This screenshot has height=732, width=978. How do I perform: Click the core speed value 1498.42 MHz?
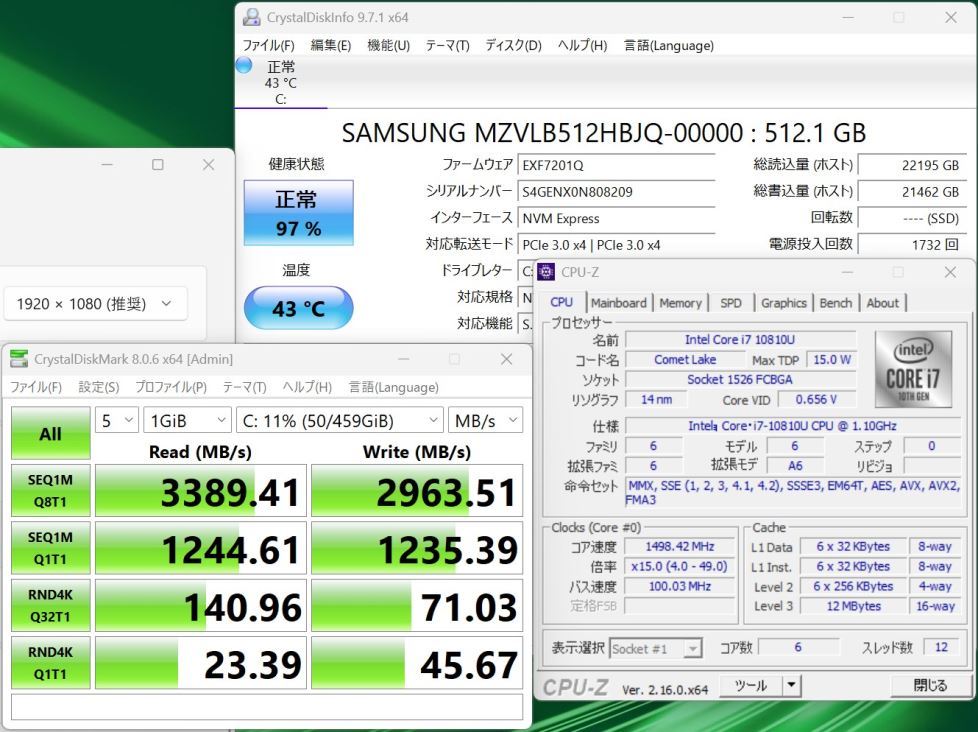tap(680, 546)
